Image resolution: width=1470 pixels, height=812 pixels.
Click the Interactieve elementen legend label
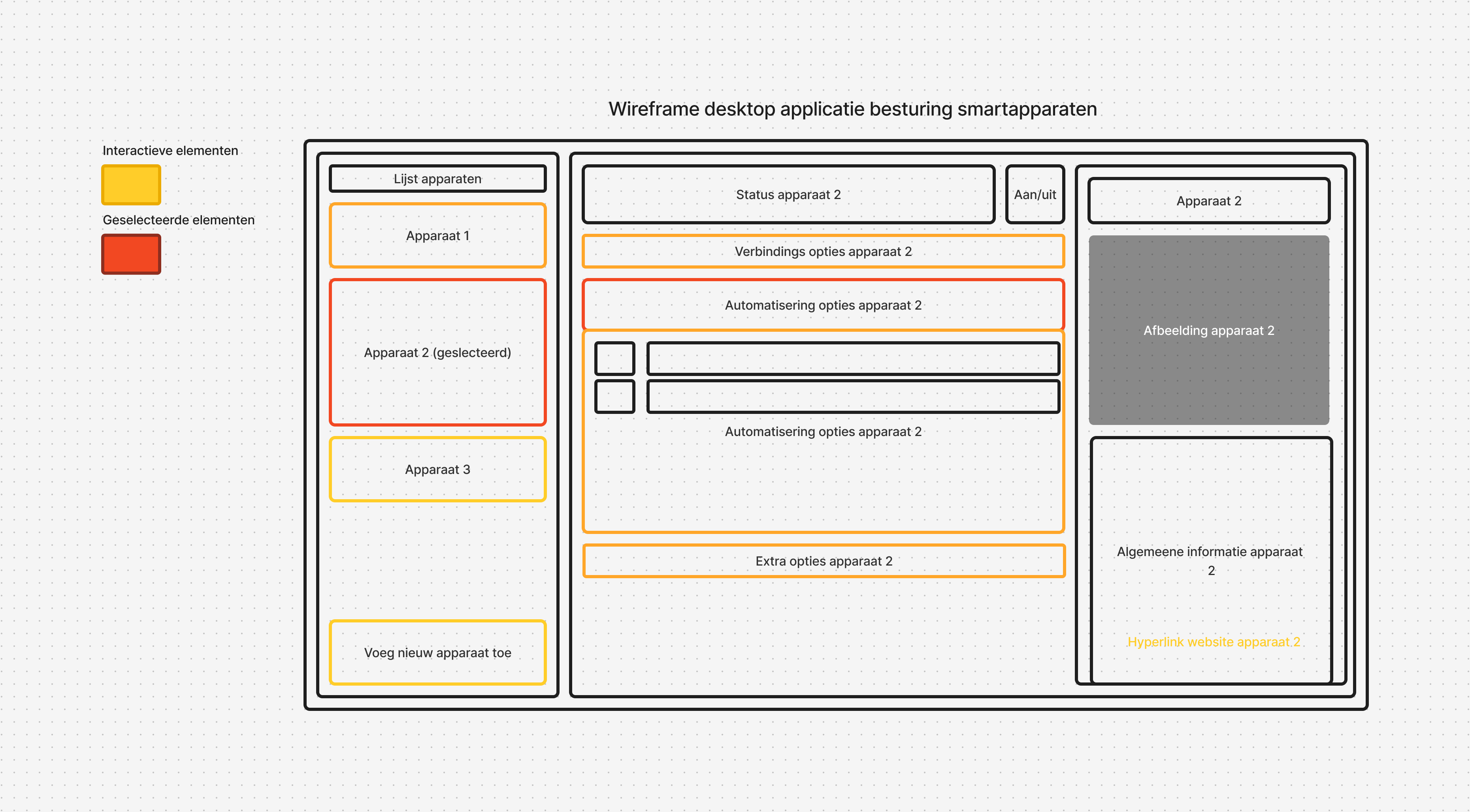click(x=170, y=150)
